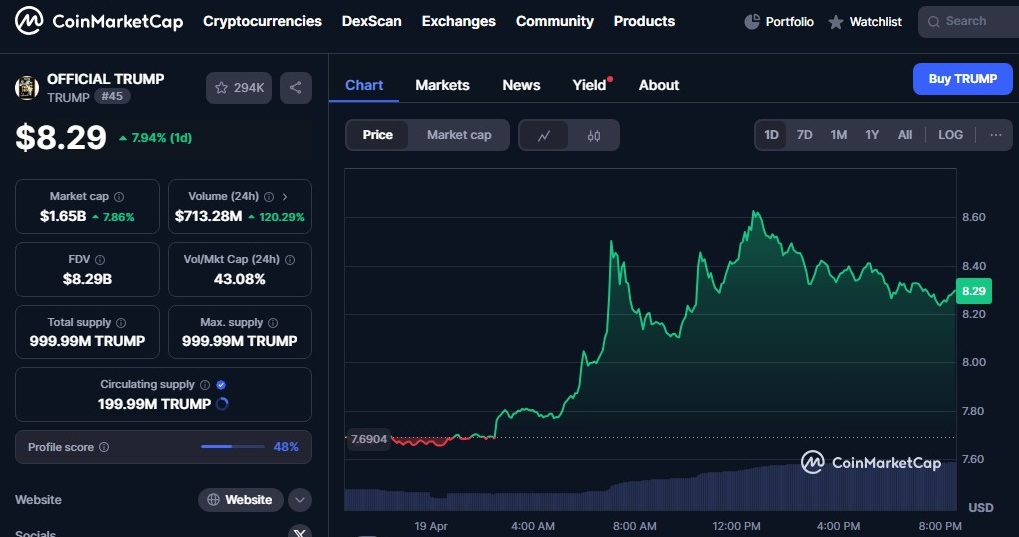
Task: Open the Website globe link button
Action: click(240, 500)
